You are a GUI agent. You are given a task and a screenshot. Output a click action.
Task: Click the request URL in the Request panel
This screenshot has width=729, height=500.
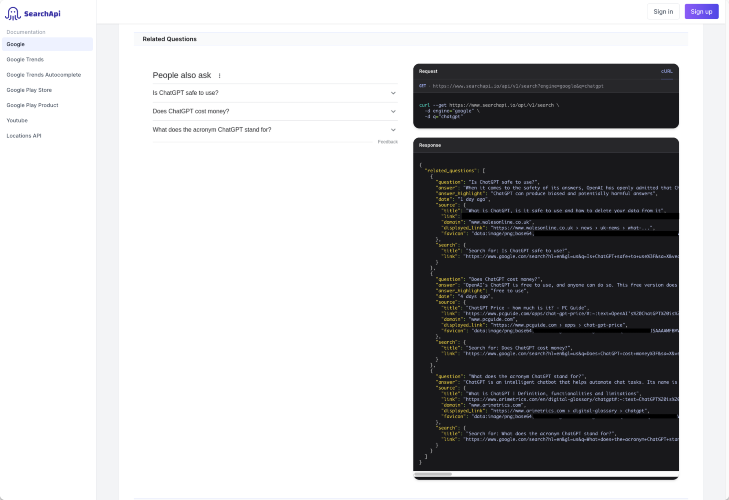click(518, 86)
